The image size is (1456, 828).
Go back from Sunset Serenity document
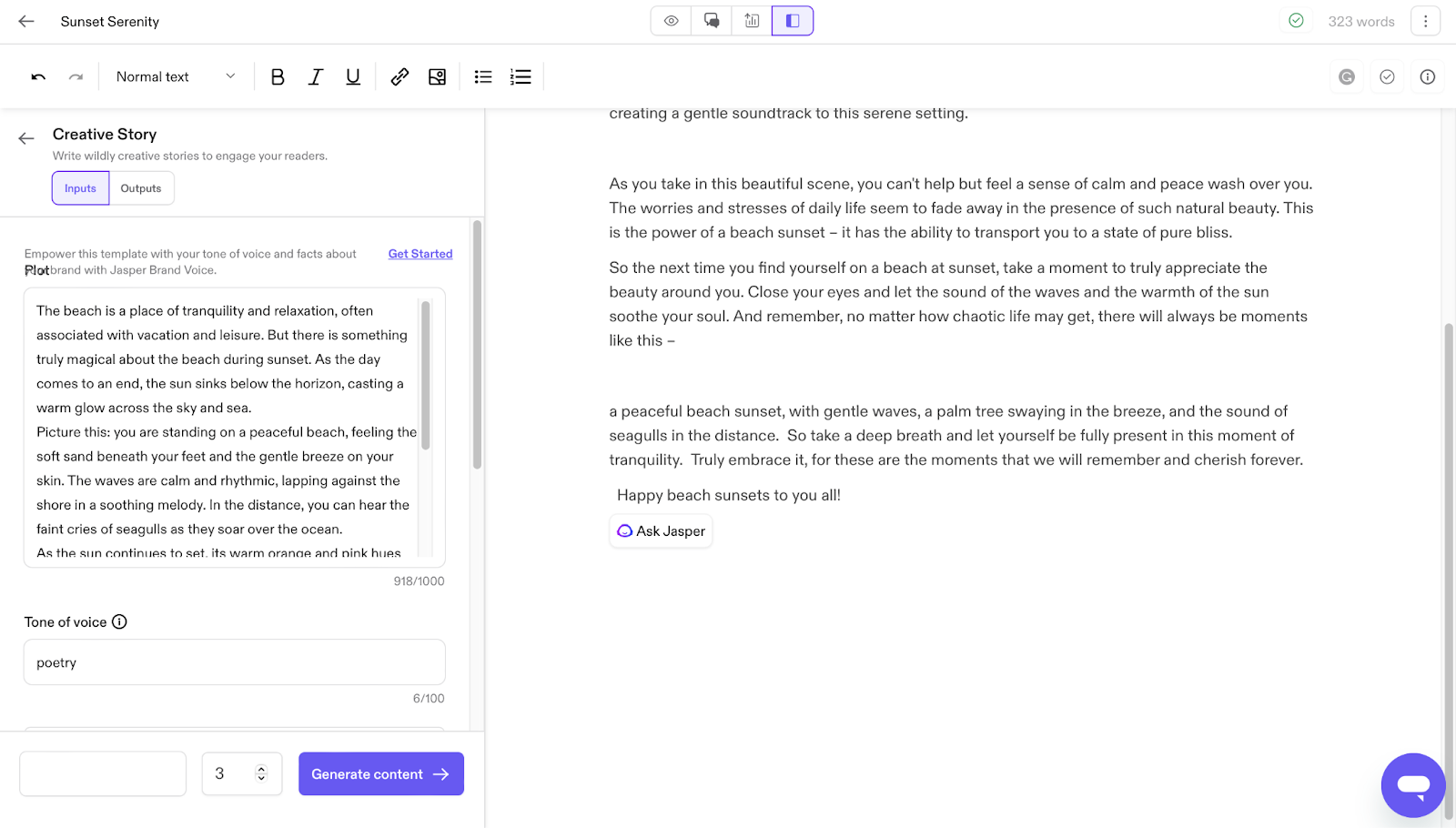coord(26,21)
